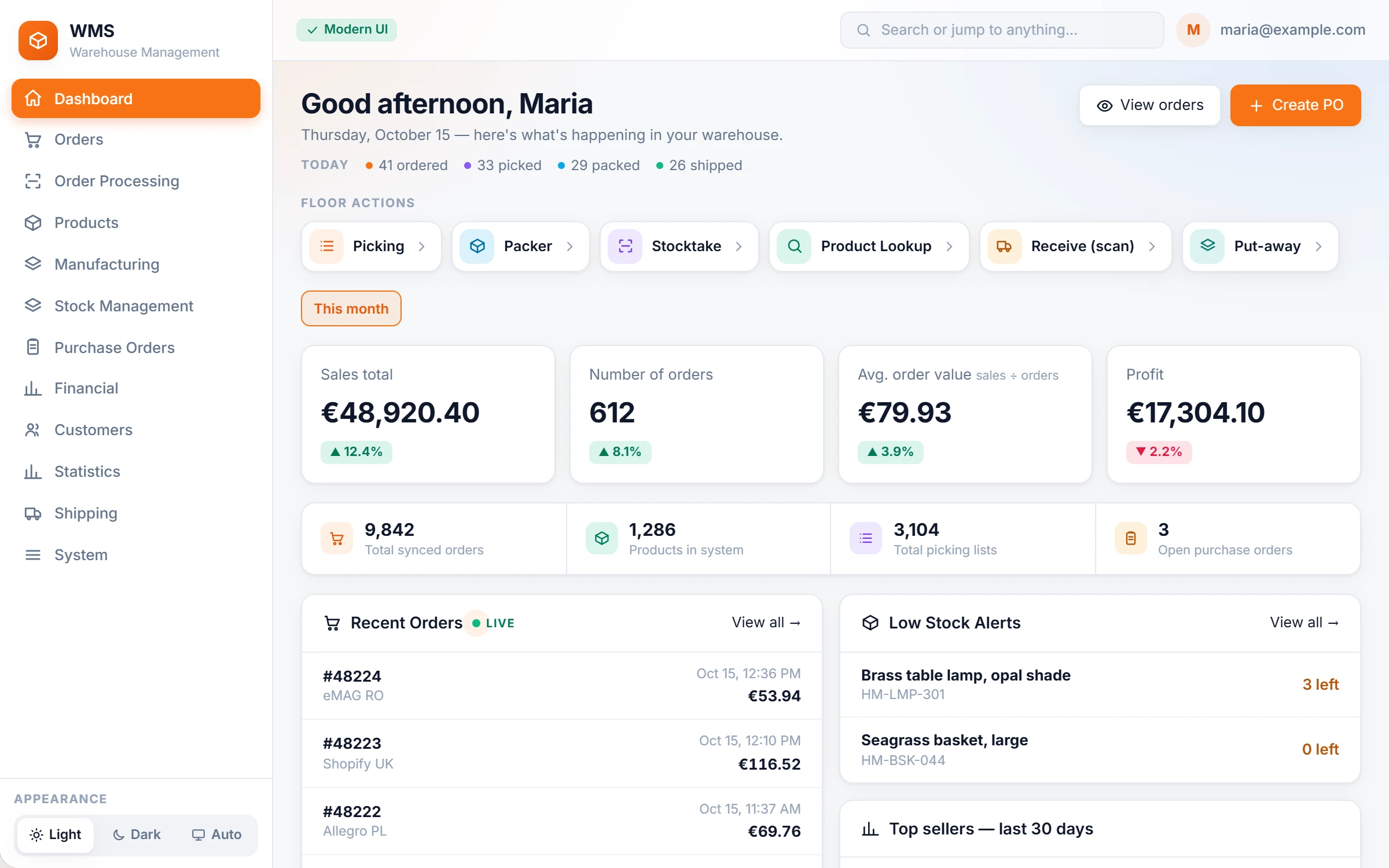
Task: Click the Customers people icon
Action: click(x=33, y=430)
